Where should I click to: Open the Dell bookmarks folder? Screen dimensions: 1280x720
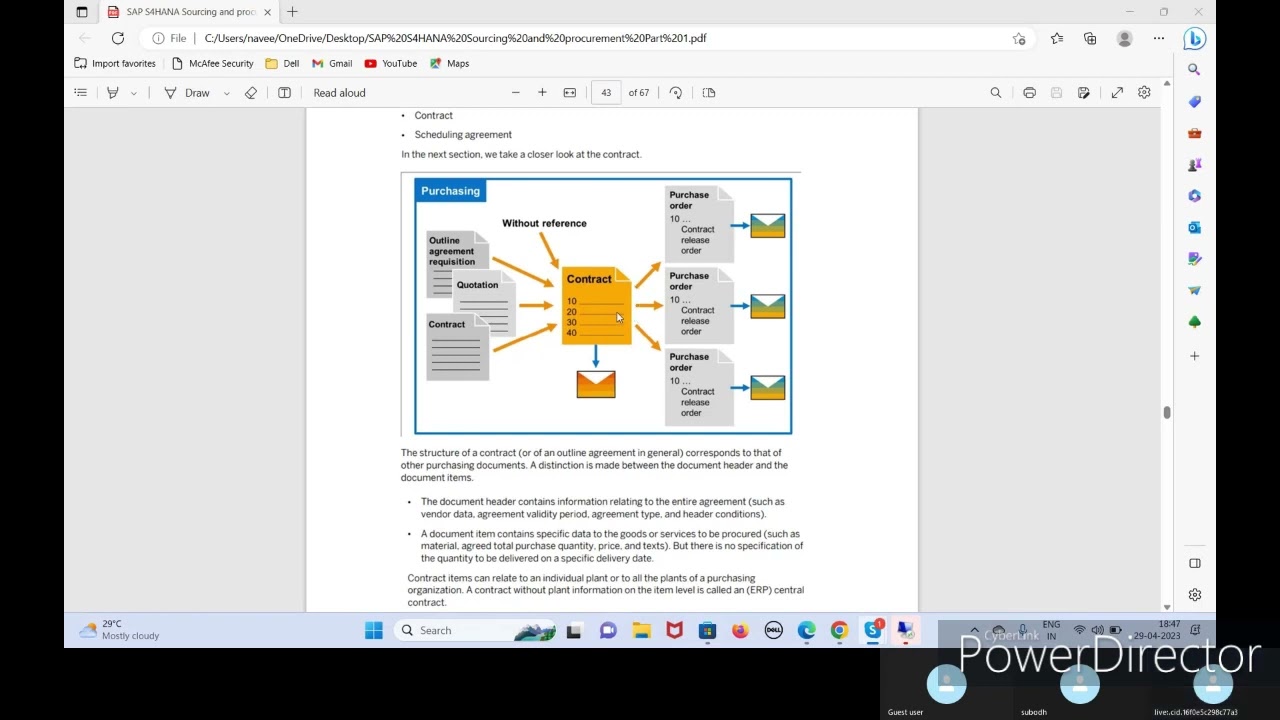coord(282,63)
